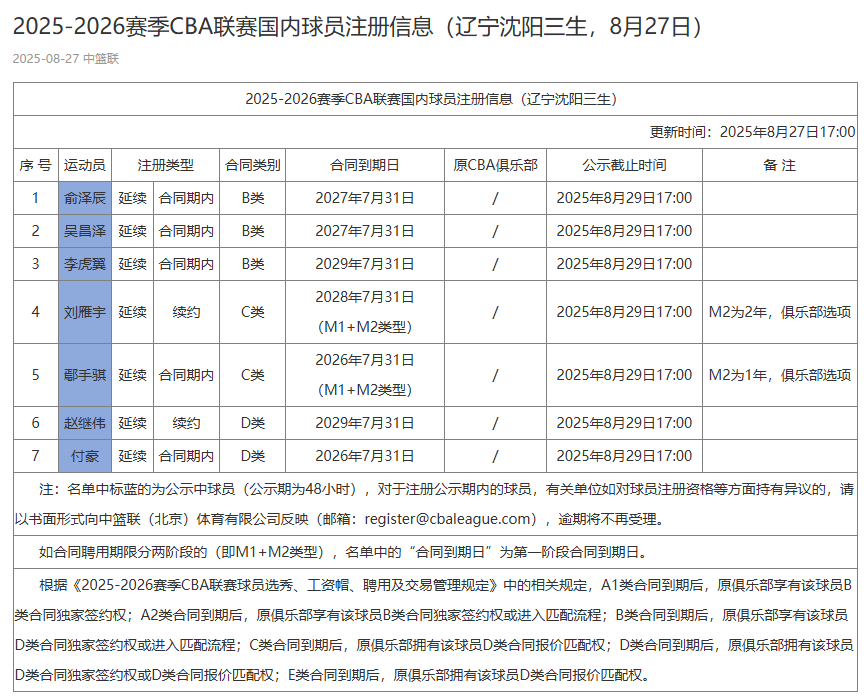Click deadline 2025年8月29日17:00 in 赵继伟's row
This screenshot has width=865, height=699.
tap(624, 423)
